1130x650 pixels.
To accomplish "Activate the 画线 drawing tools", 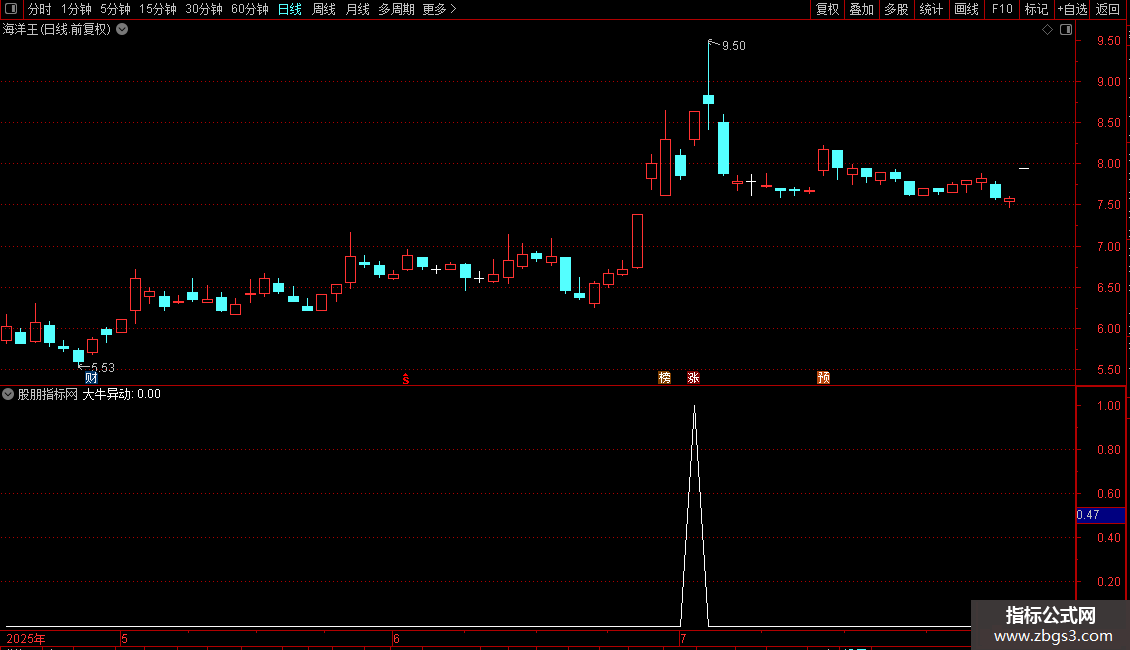I will [966, 9].
